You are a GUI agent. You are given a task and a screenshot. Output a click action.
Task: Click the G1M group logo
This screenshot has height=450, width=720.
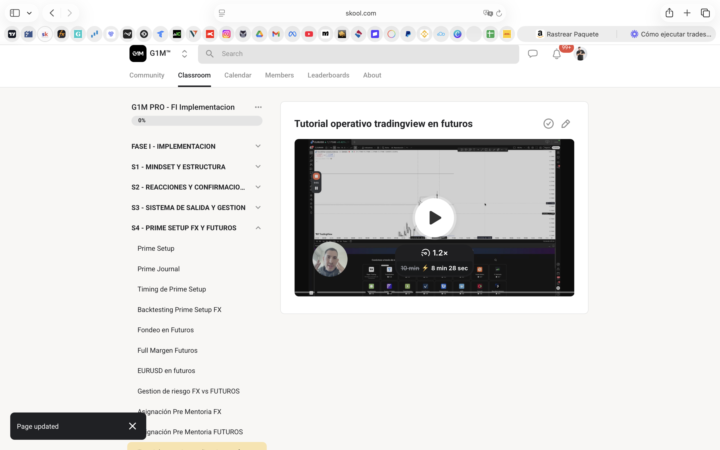(138, 54)
